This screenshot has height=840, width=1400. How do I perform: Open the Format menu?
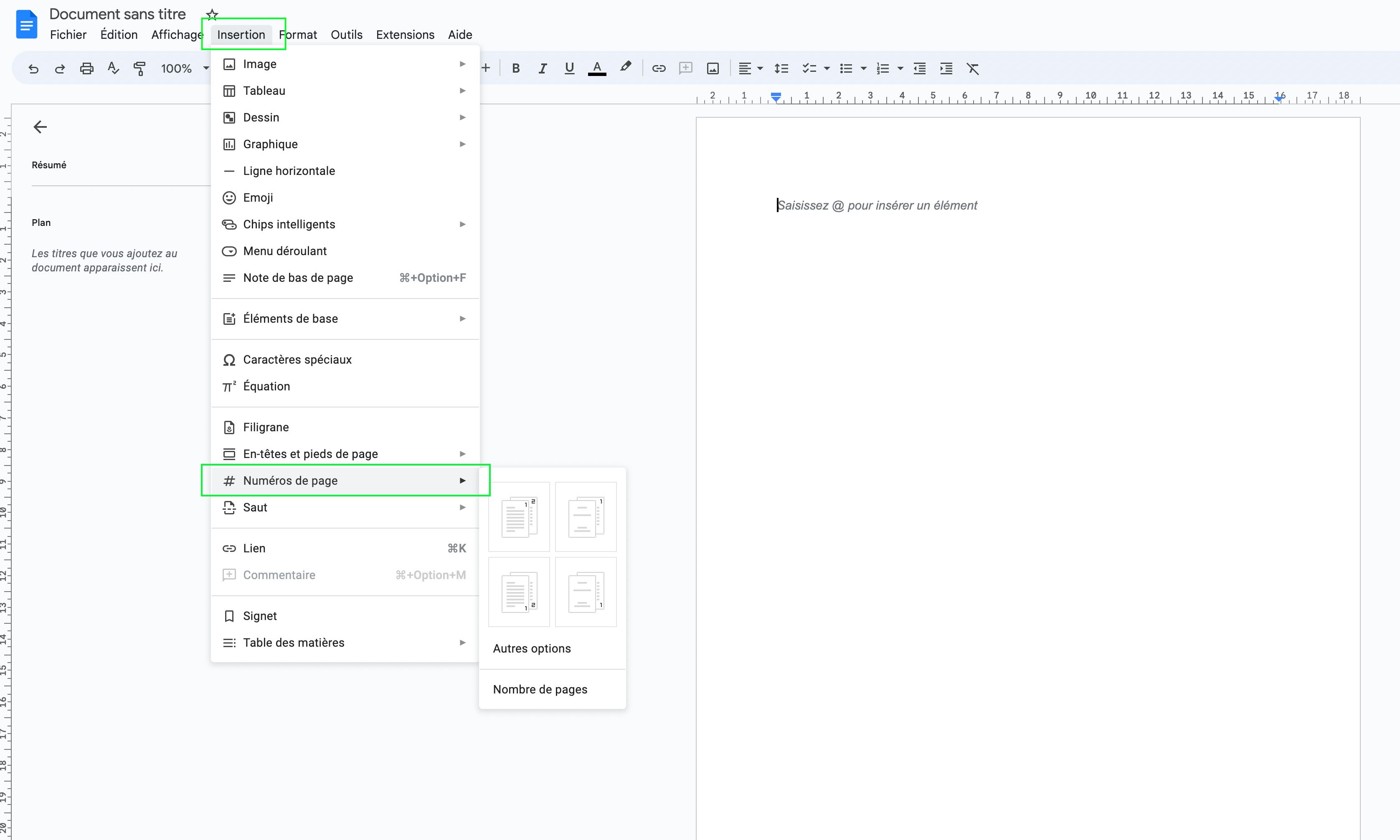pyautogui.click(x=298, y=35)
